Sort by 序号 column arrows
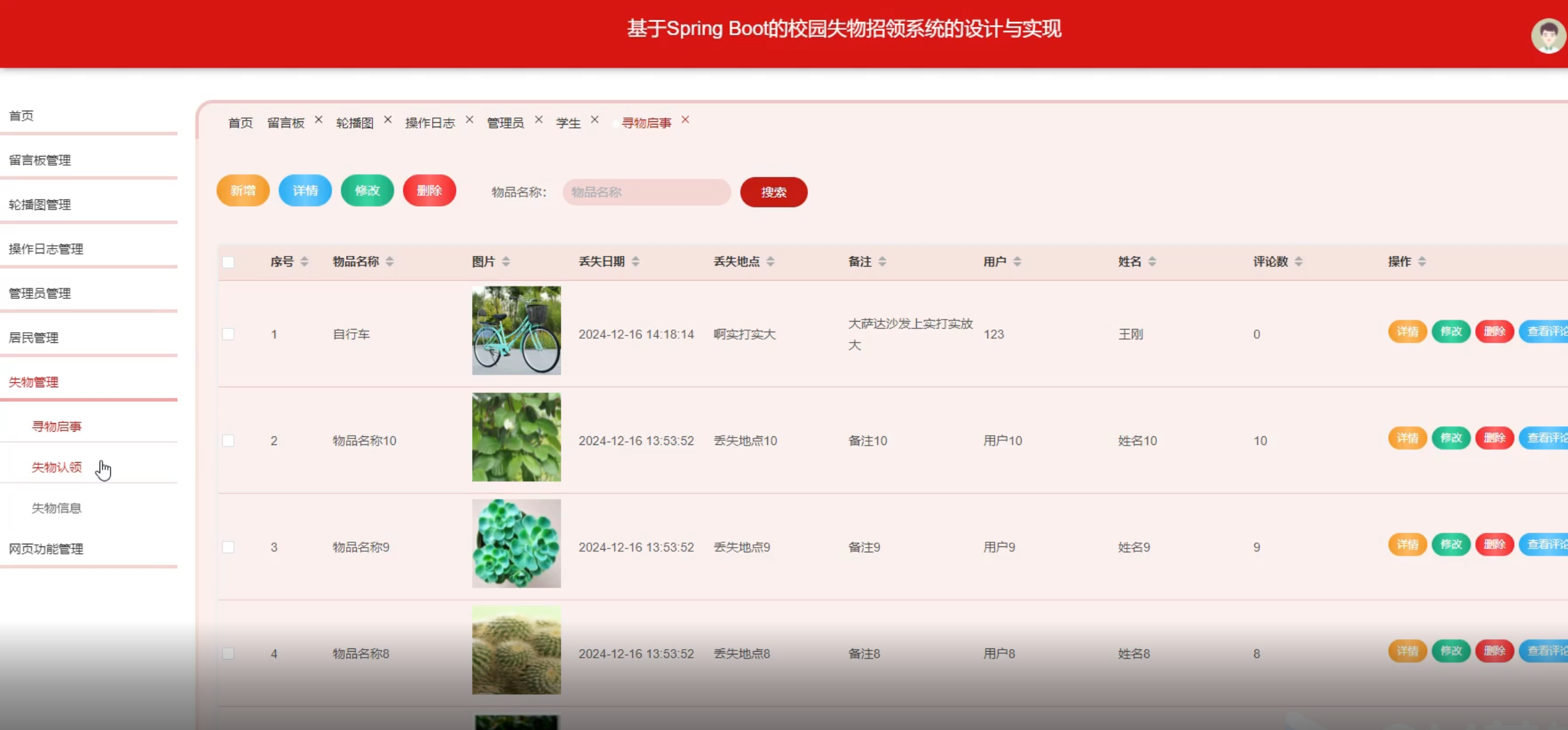Image resolution: width=1568 pixels, height=730 pixels. pos(304,261)
